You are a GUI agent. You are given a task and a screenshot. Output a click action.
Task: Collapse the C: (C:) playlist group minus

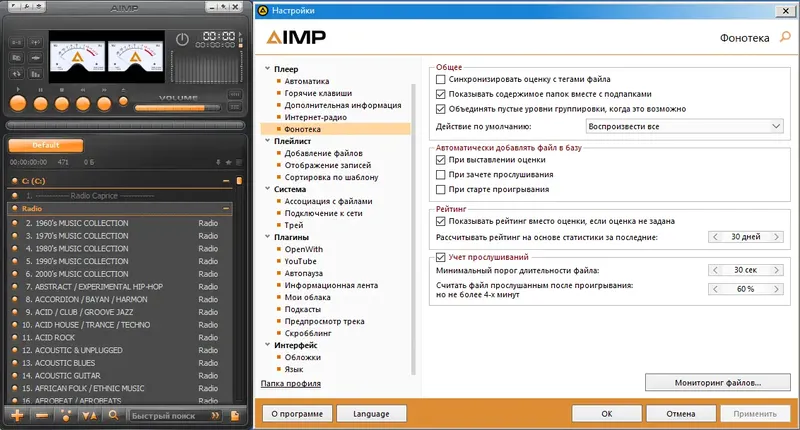(x=226, y=181)
